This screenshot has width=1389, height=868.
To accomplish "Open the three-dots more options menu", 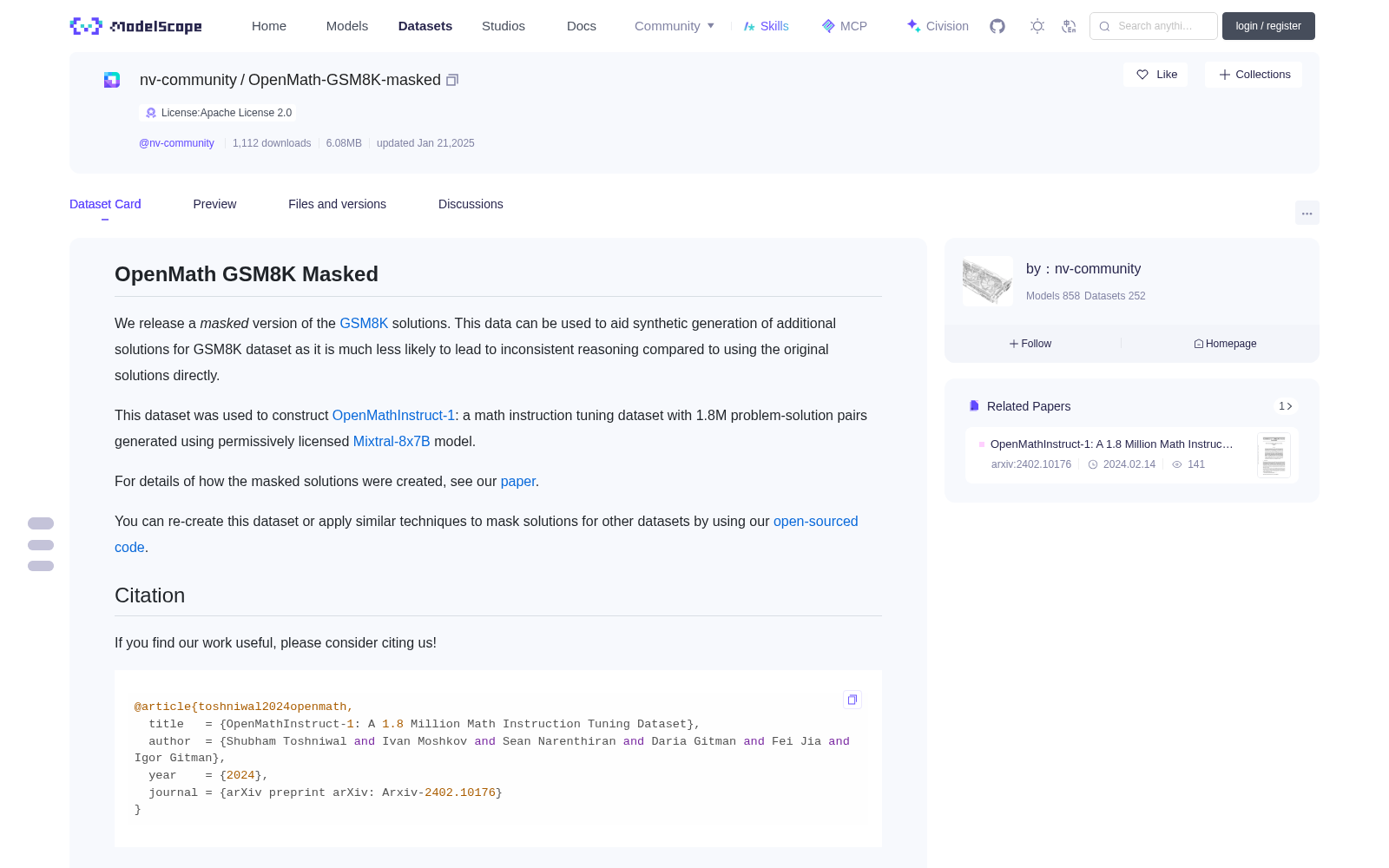I will point(1307,214).
